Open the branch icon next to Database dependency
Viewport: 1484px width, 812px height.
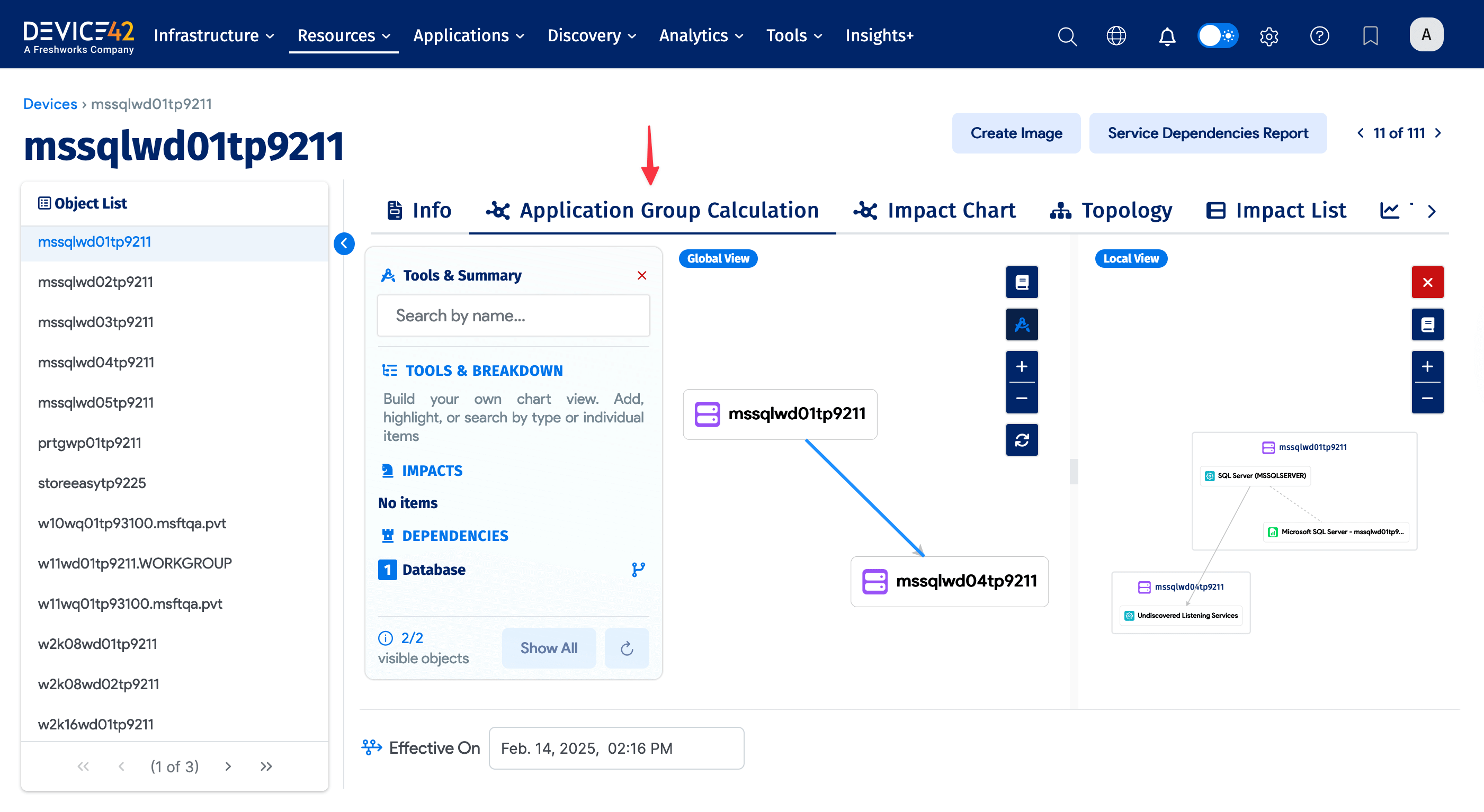[x=637, y=570]
